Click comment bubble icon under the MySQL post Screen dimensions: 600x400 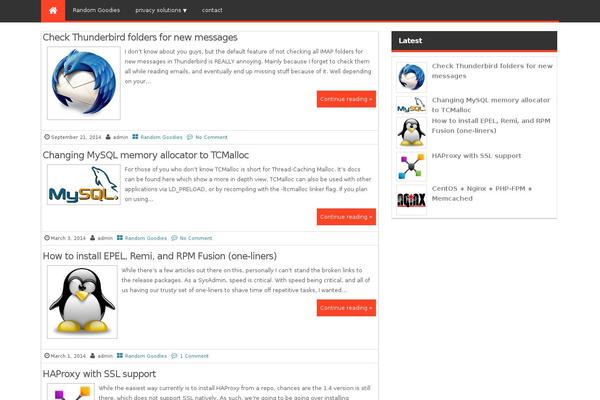click(174, 238)
